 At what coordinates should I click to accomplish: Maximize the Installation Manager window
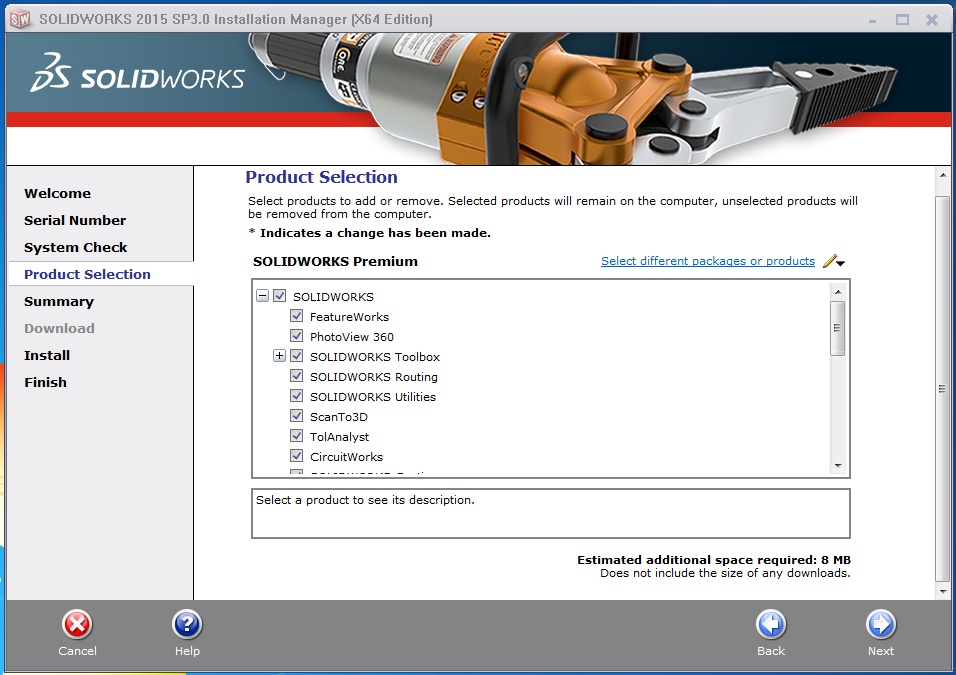[902, 20]
